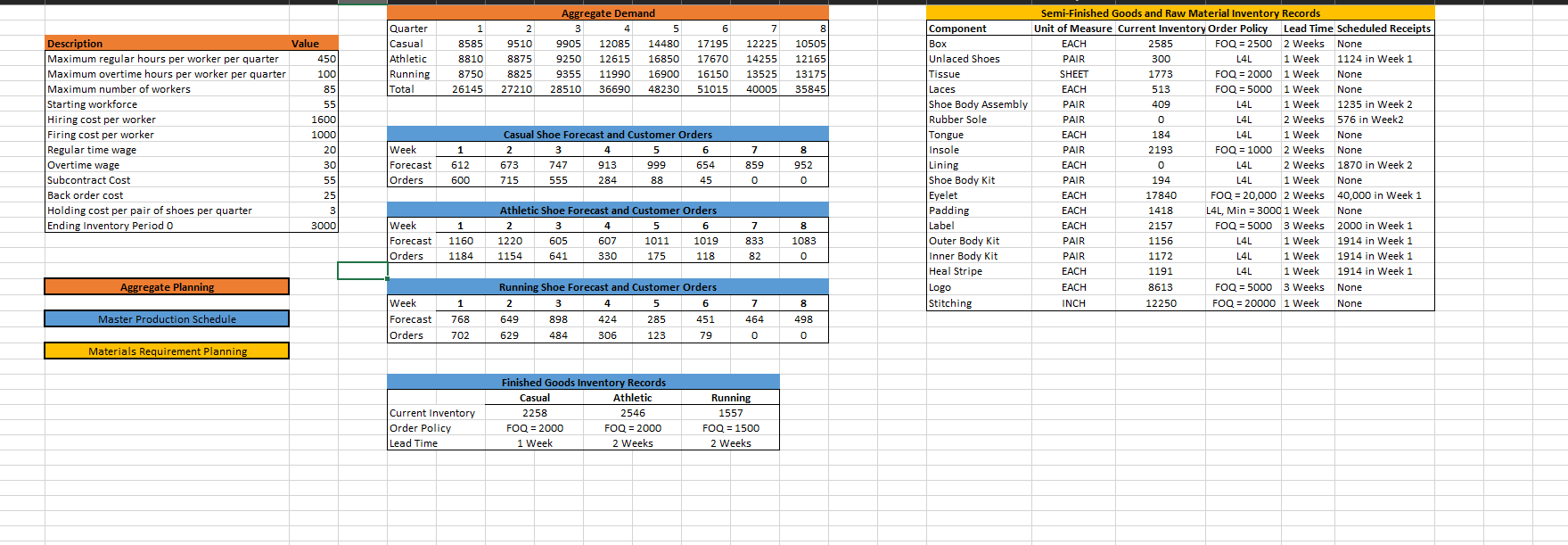Click the 'Heal Stripe' component cell
1568x545 pixels.
coord(980,271)
